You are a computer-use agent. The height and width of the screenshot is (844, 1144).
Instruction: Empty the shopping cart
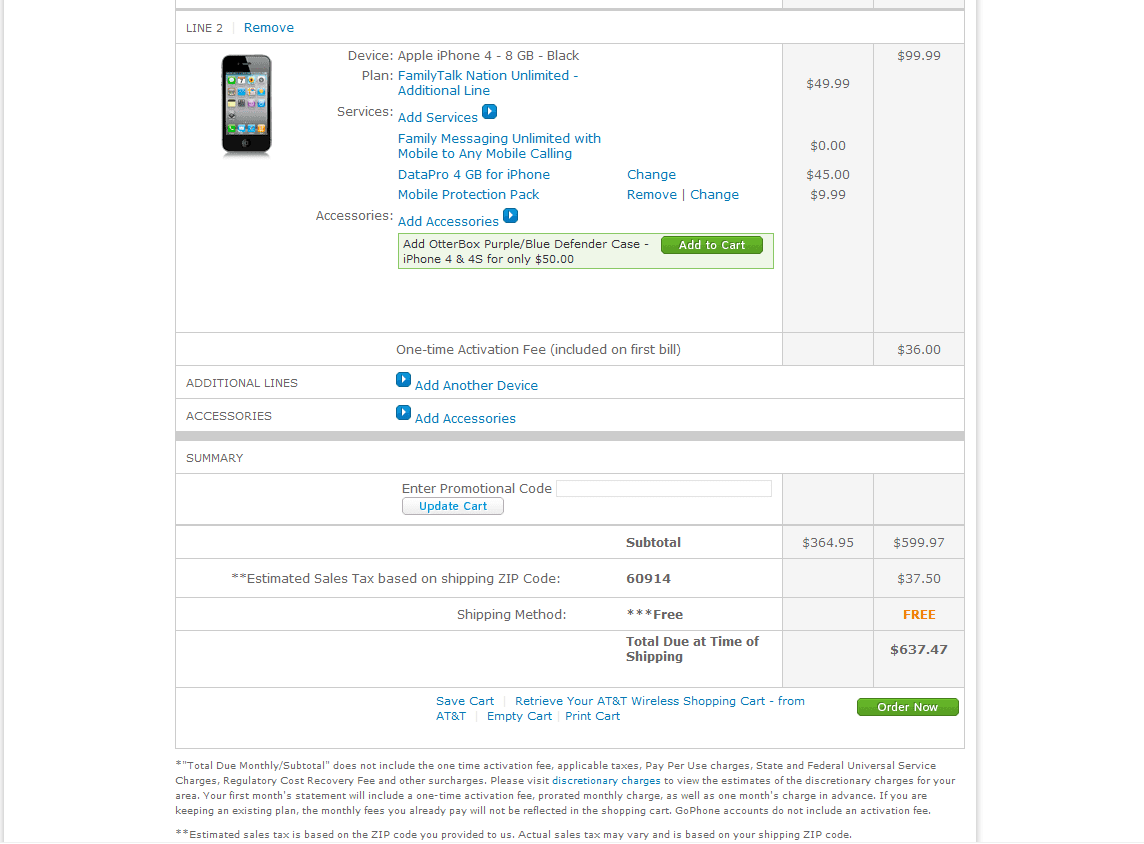point(519,716)
